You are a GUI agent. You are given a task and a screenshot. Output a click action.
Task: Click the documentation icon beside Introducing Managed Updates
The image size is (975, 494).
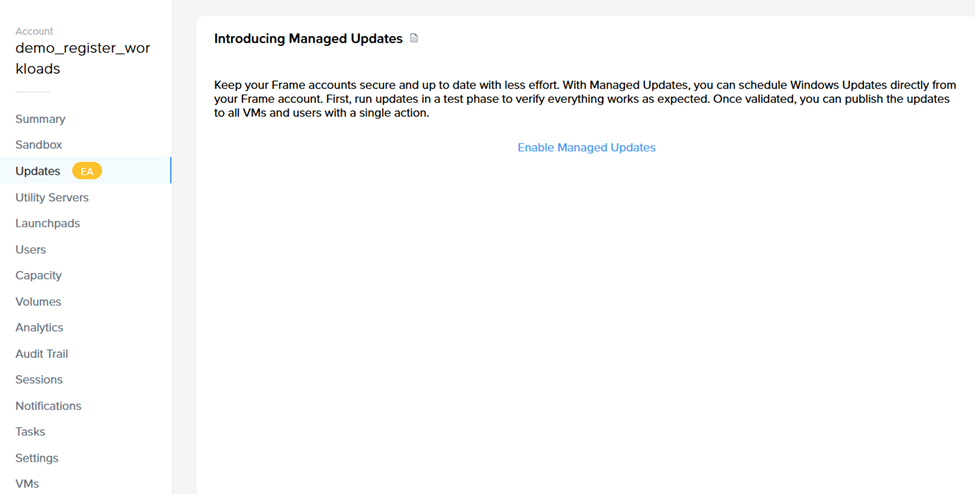click(x=414, y=39)
